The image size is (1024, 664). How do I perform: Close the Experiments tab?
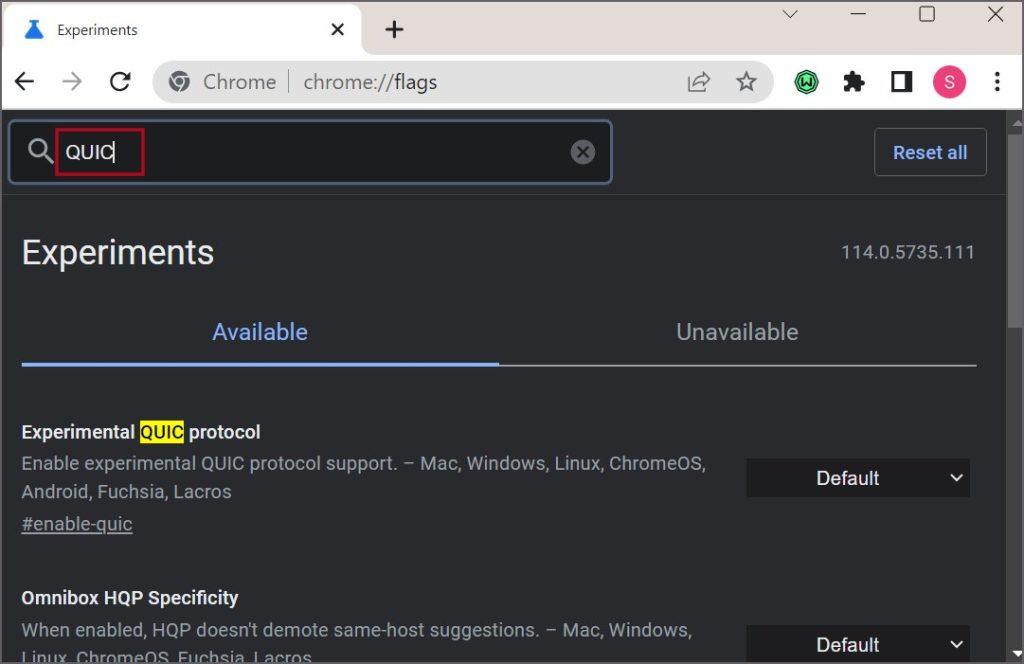[337, 29]
